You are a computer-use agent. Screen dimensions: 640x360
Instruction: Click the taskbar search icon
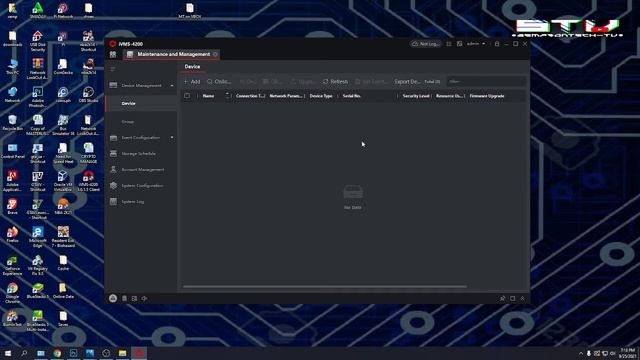coord(24,353)
